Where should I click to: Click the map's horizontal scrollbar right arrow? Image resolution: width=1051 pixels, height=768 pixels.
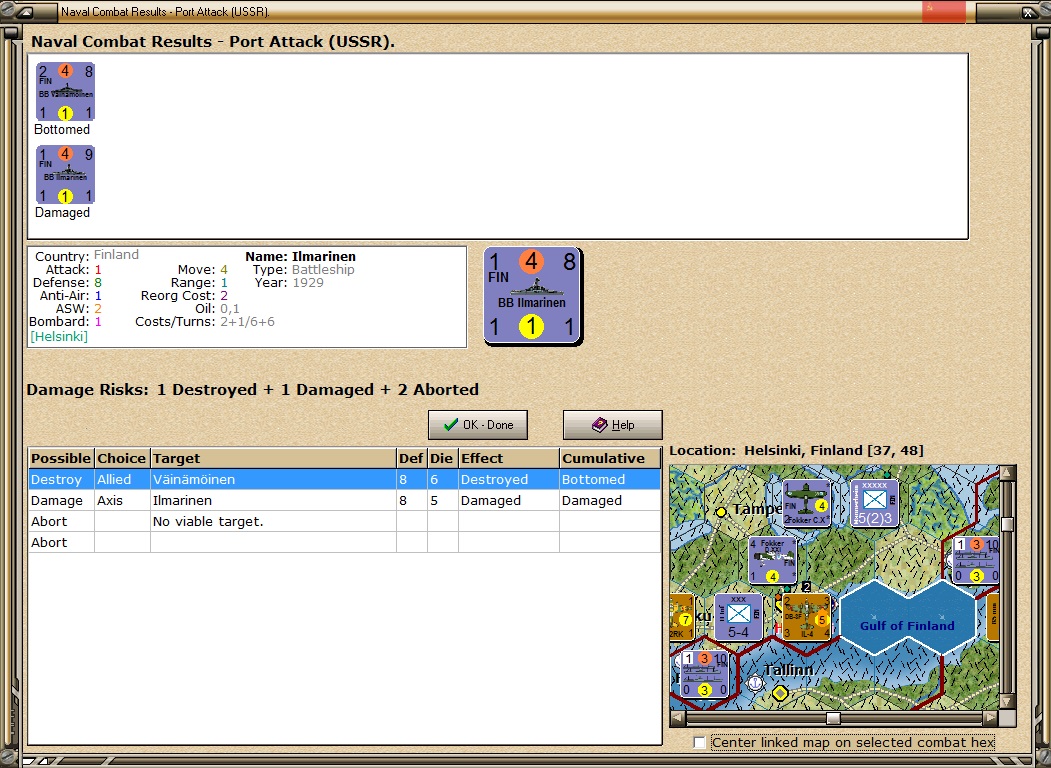991,718
